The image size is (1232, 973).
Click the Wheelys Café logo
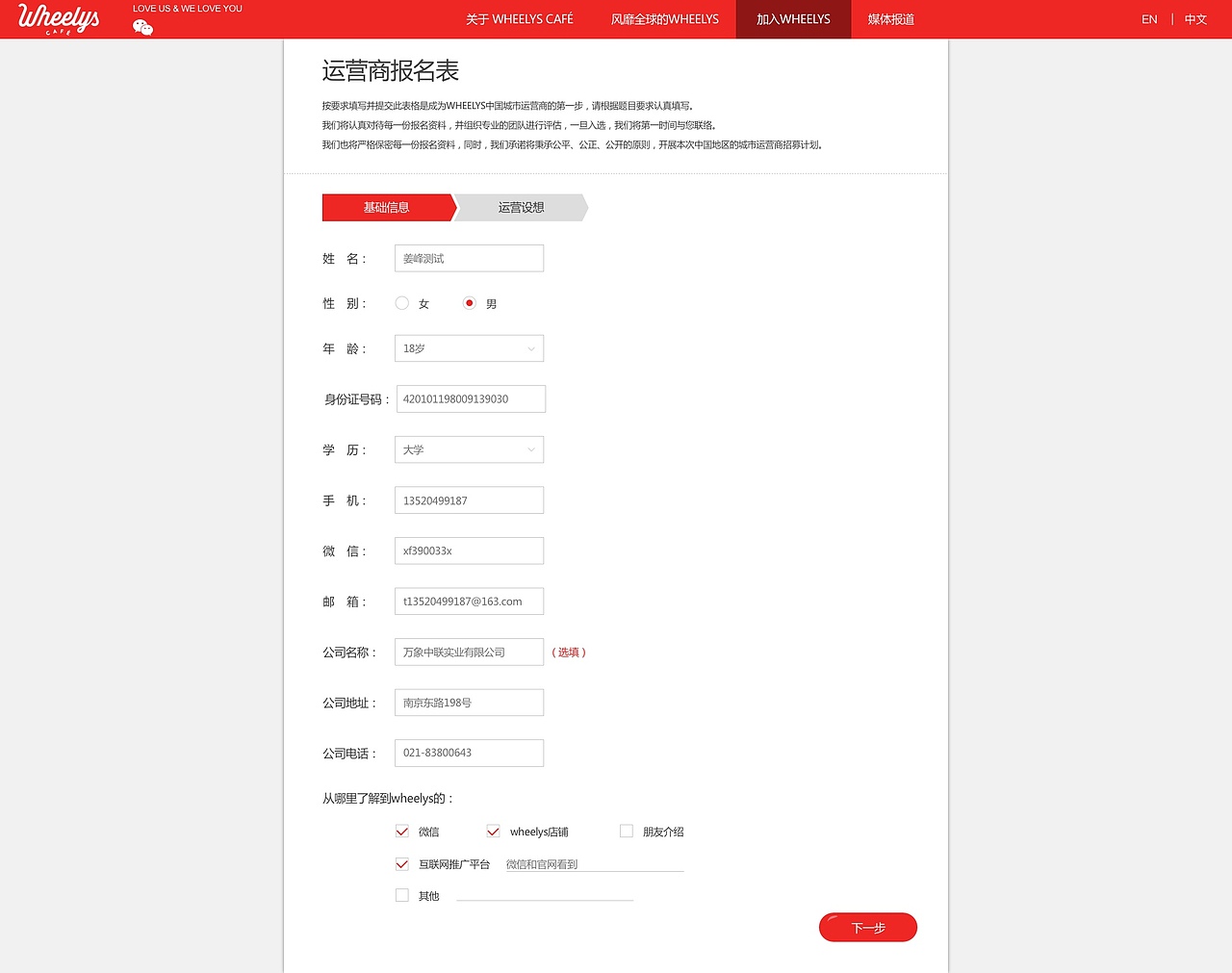pos(59,18)
